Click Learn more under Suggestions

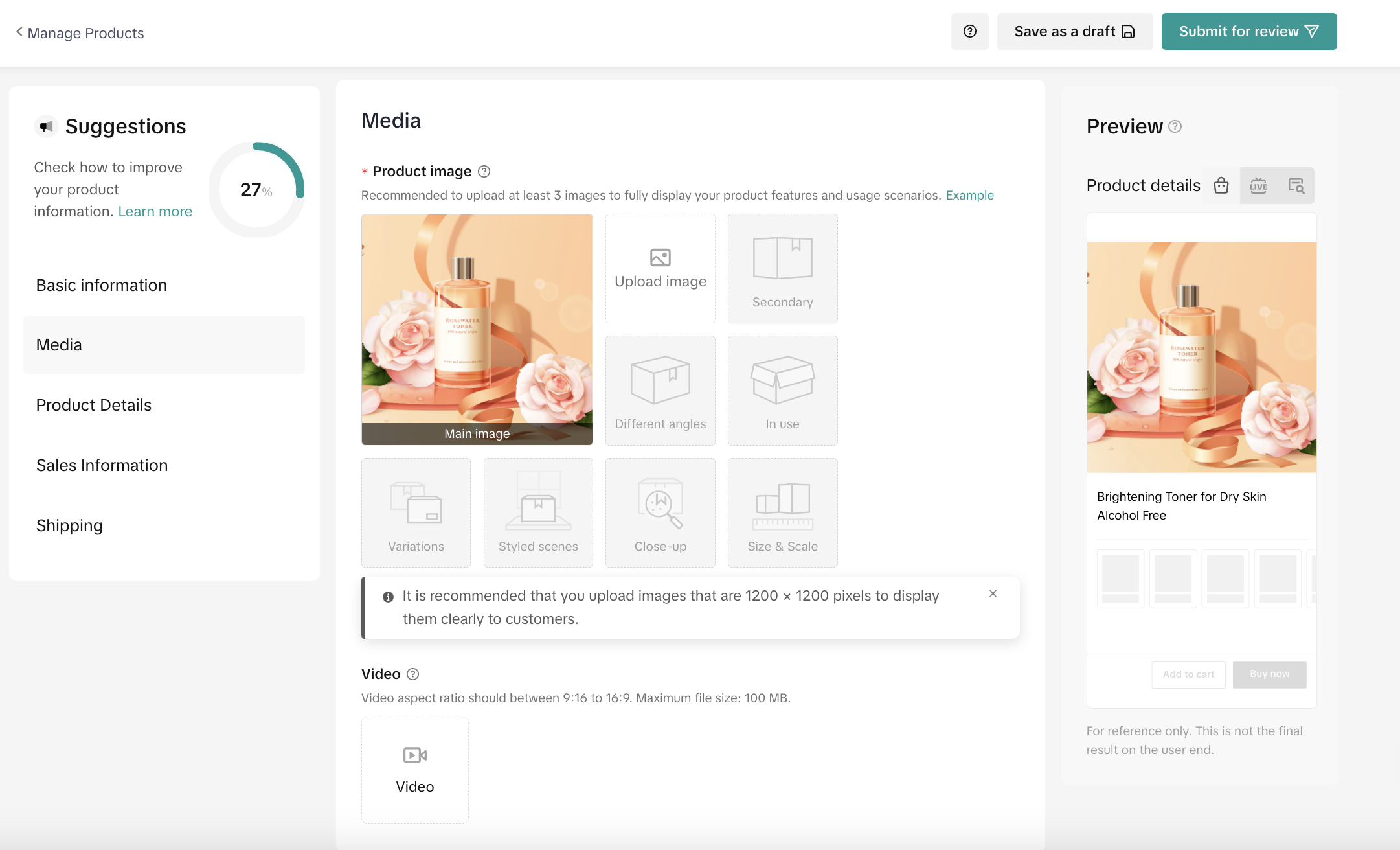point(155,211)
